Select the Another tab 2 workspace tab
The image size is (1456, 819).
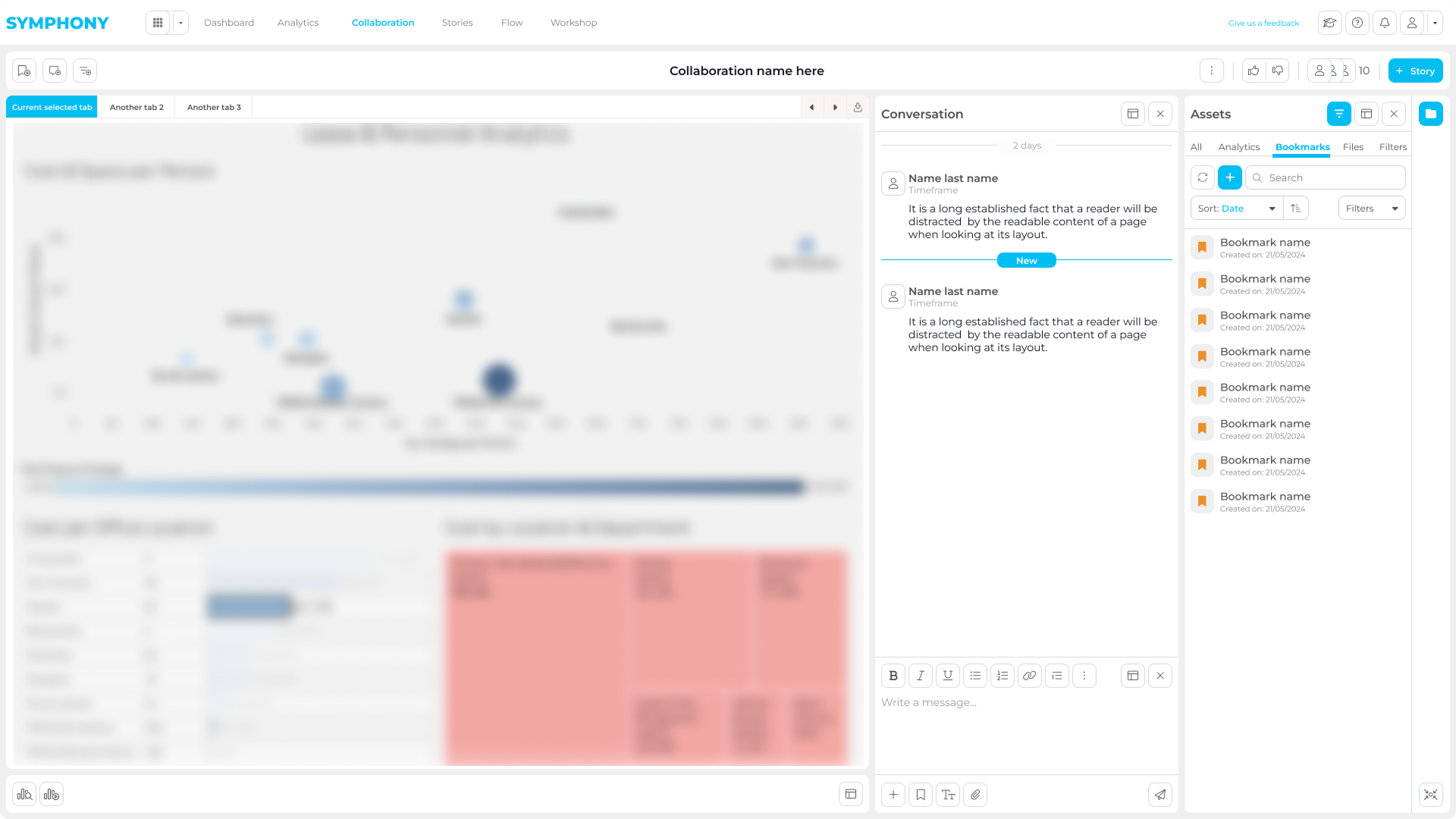coord(136,107)
